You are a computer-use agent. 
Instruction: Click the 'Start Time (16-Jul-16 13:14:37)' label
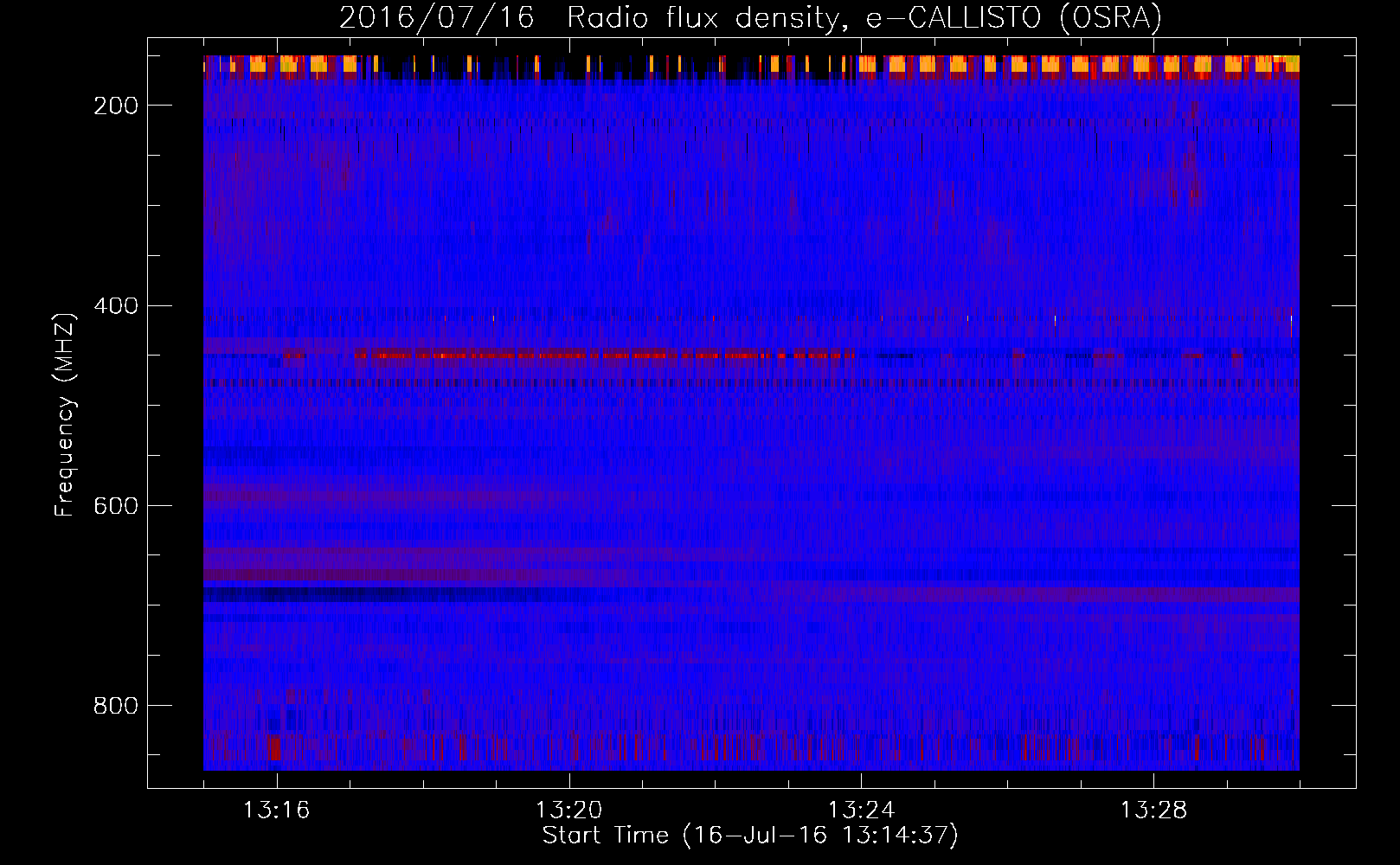750,836
